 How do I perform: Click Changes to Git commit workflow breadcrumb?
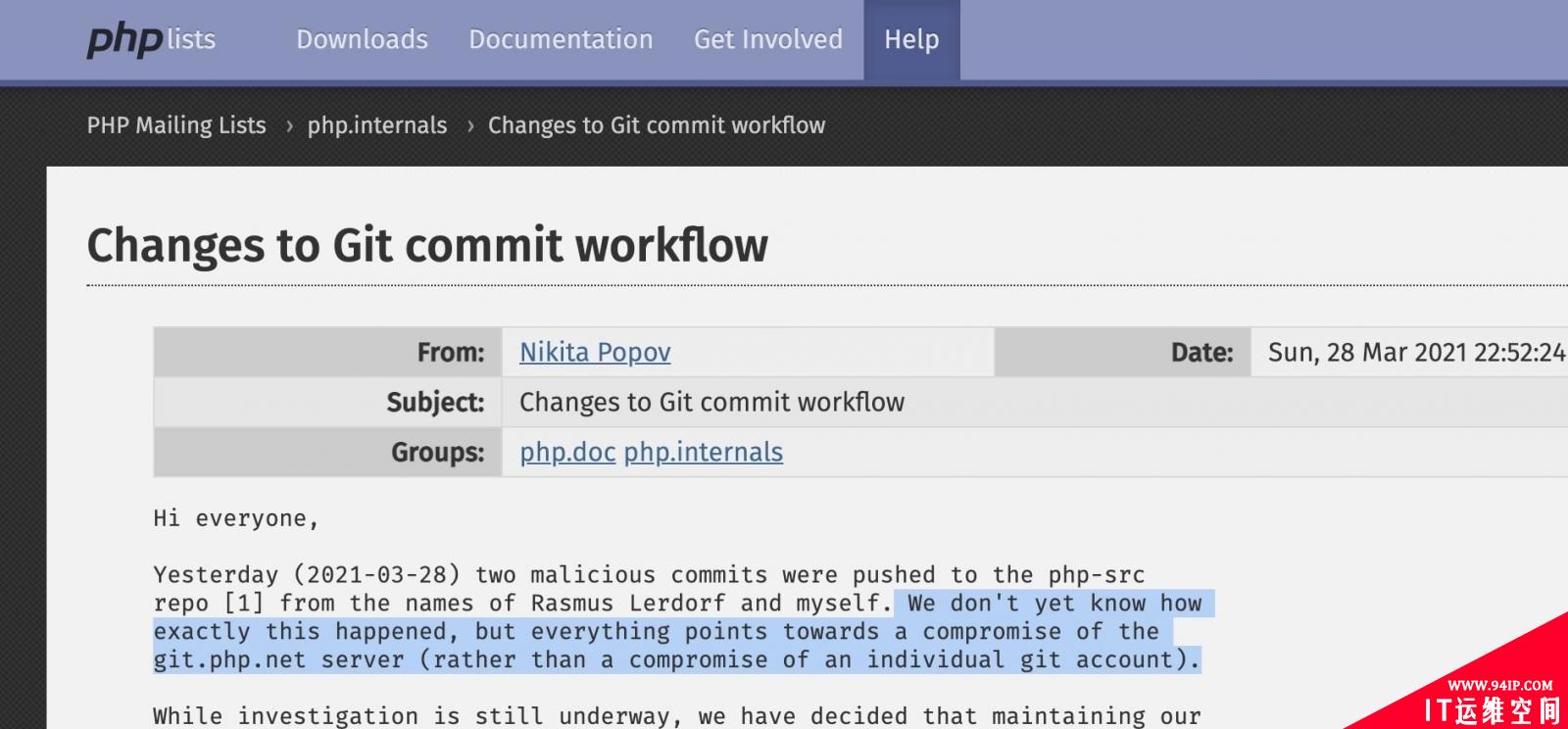click(657, 125)
